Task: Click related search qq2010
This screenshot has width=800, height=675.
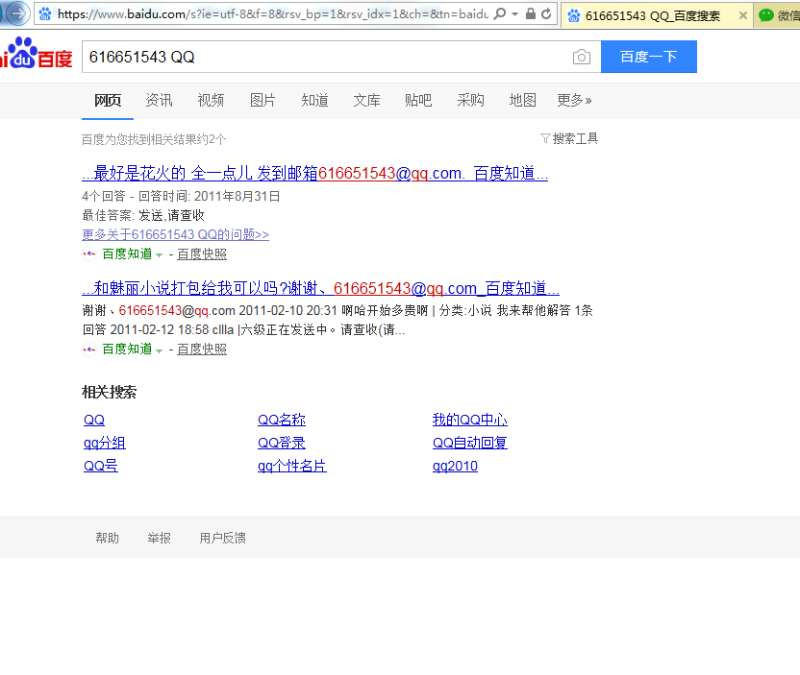Action: pos(455,466)
